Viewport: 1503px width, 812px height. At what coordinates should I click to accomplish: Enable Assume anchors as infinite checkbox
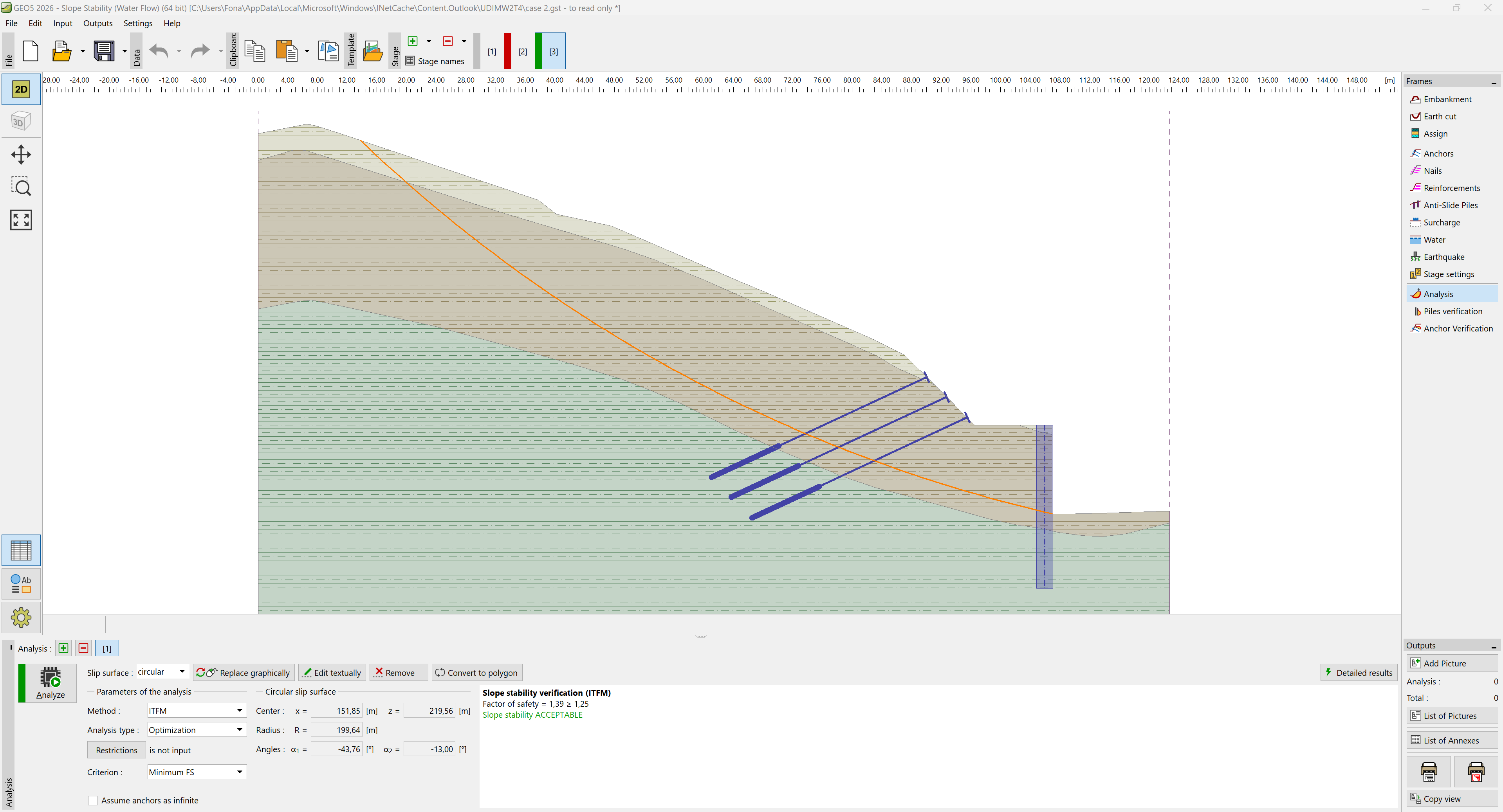(93, 800)
